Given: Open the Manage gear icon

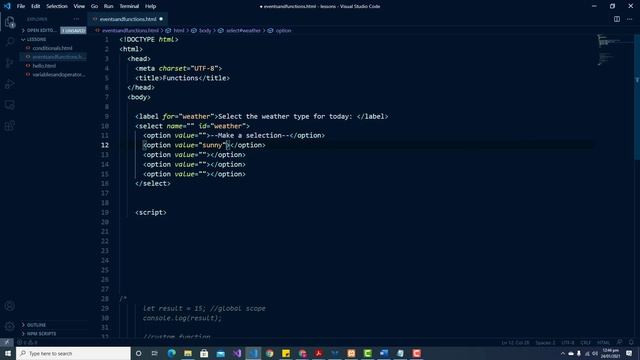Looking at the screenshot, I should (9, 326).
